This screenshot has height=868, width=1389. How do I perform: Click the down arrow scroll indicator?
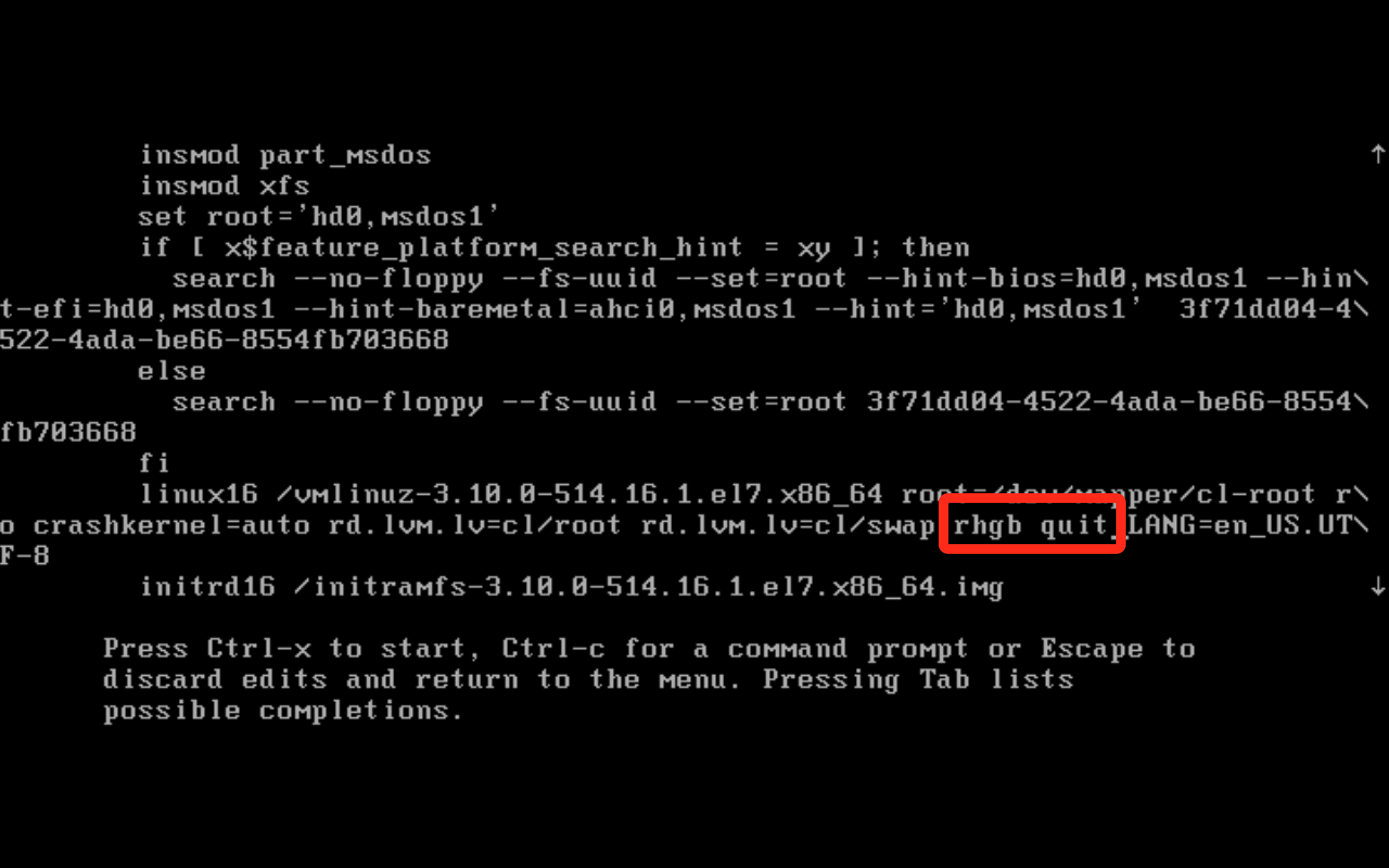[x=1378, y=586]
